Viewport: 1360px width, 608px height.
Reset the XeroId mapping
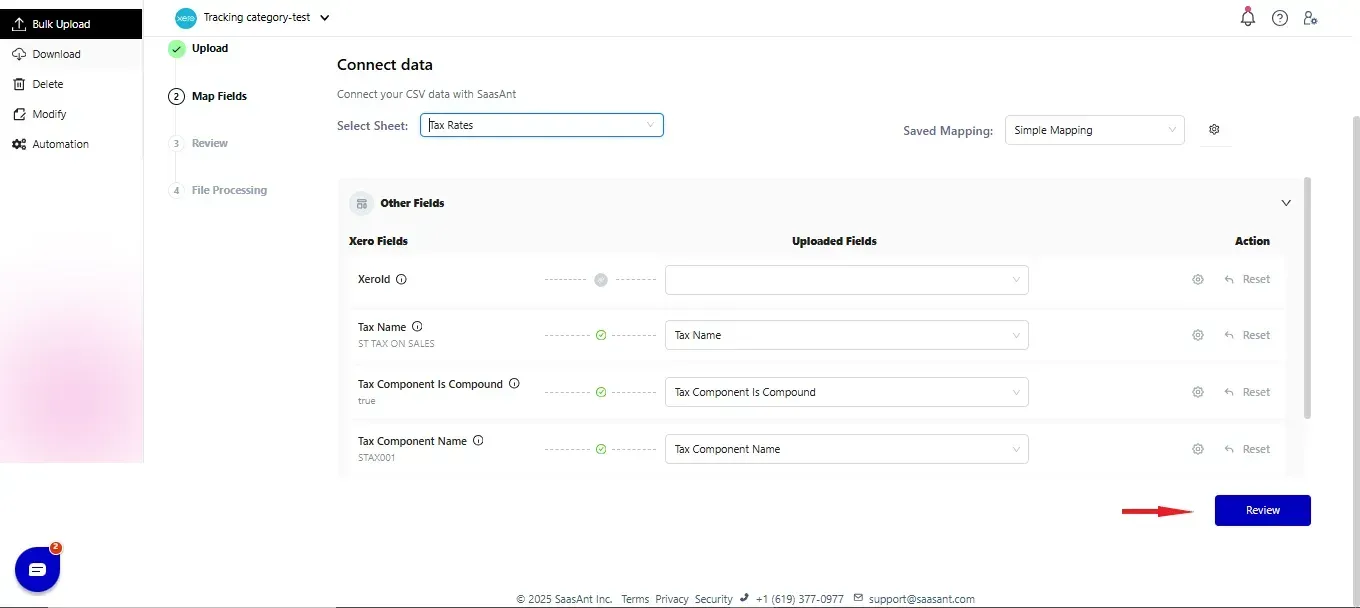click(1247, 280)
